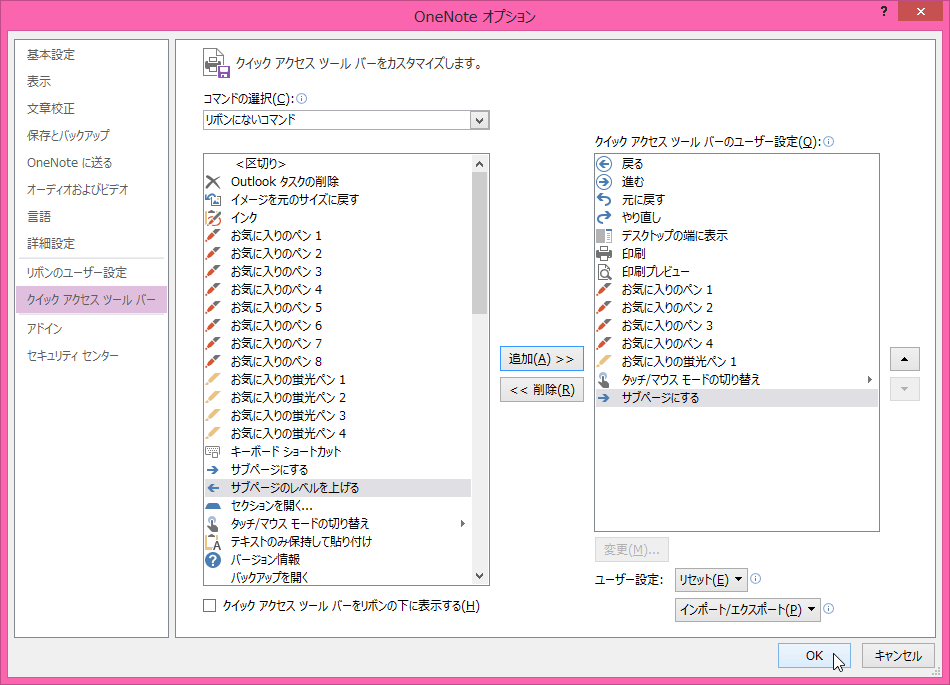Click the 追加(A) >> button

542,359
